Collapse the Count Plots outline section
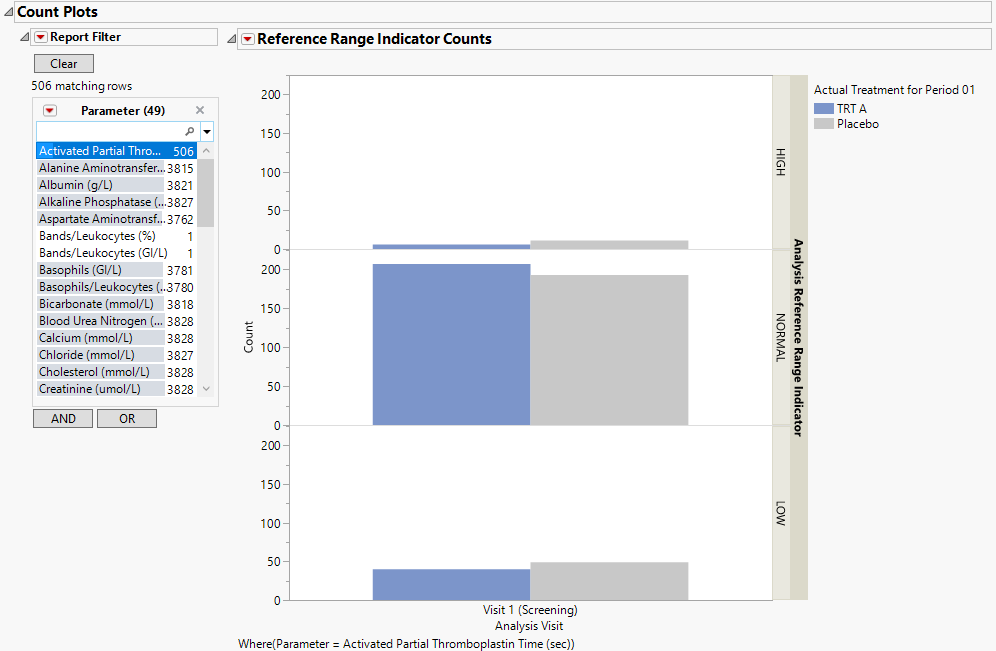This screenshot has height=651, width=996. tap(9, 12)
